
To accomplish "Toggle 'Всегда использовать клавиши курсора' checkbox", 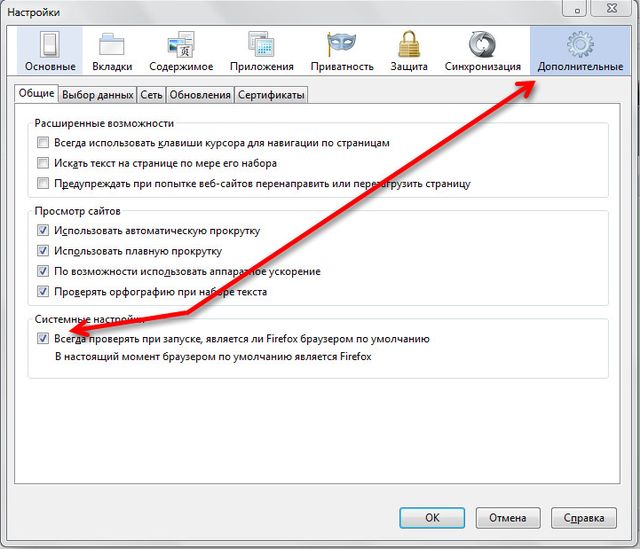I will pyautogui.click(x=43, y=142).
